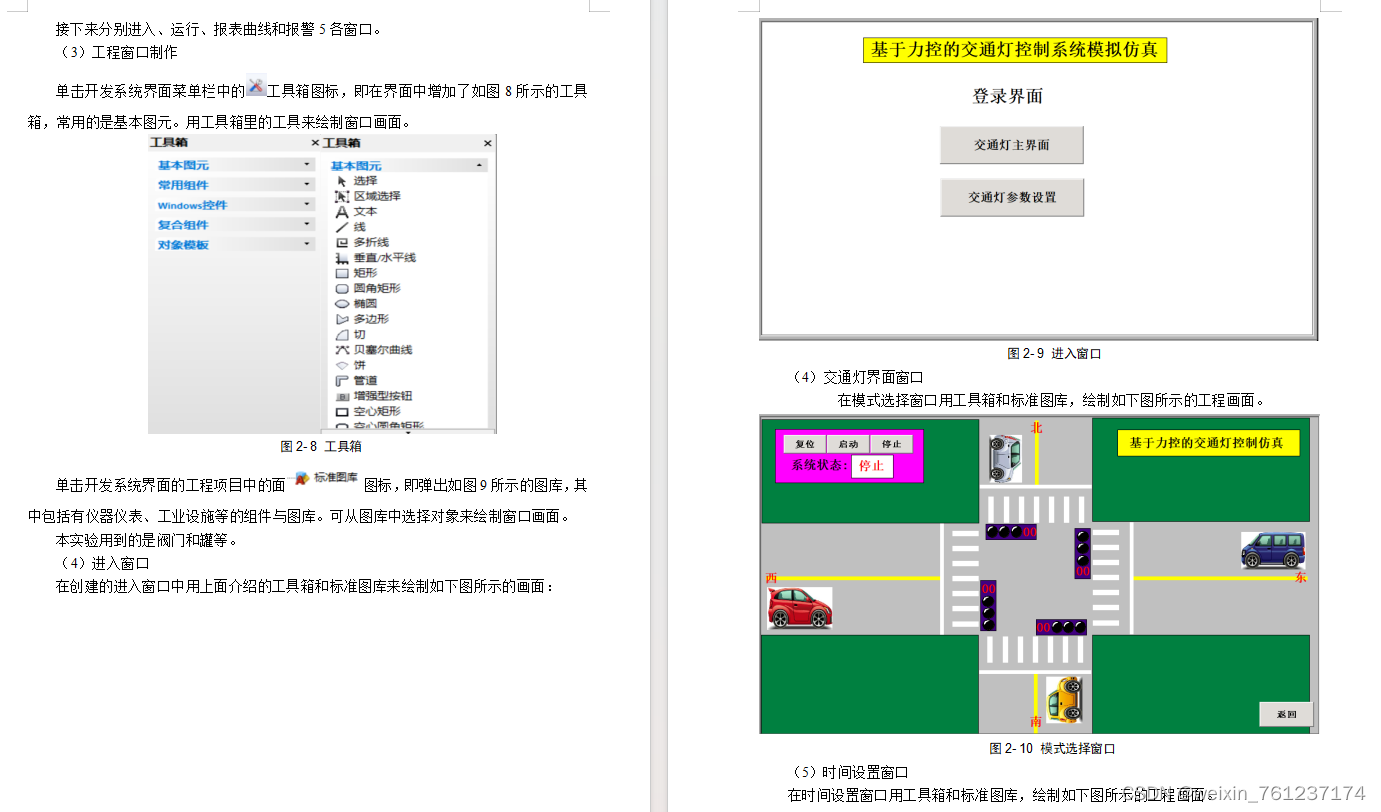The width and height of the screenshot is (1381, 812).
Task: Click the east-side vertical traffic light
Action: coord(1082,553)
